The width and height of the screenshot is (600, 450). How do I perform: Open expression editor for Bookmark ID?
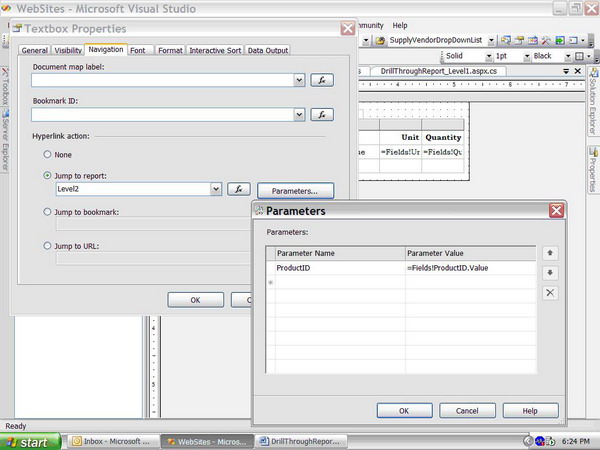322,114
